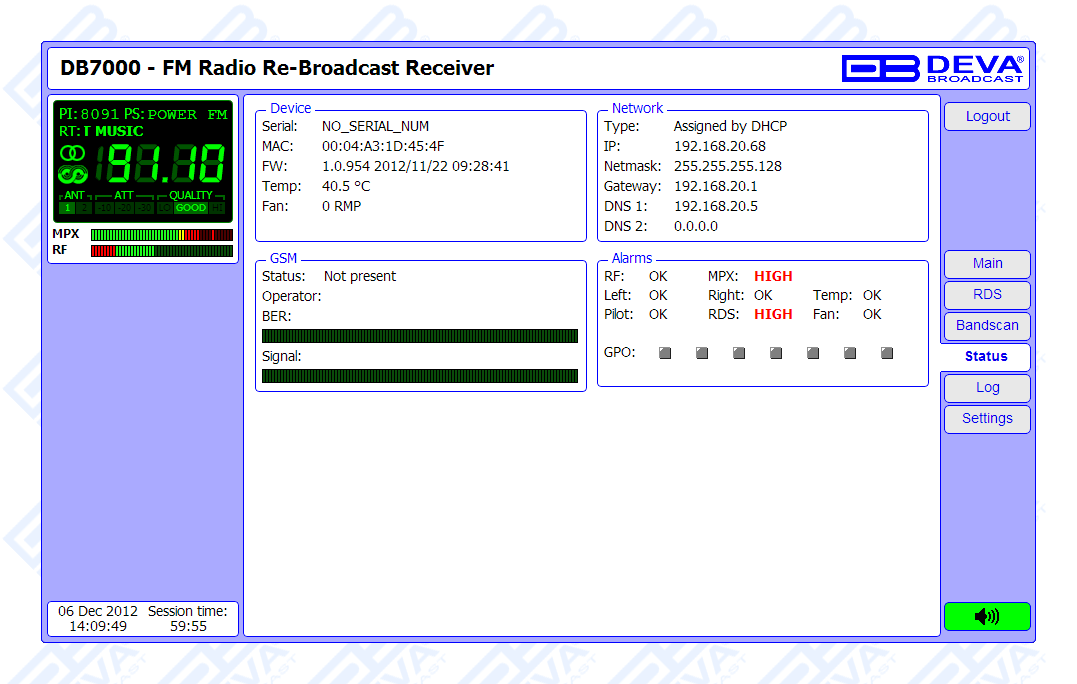The height and width of the screenshot is (684, 1077).
Task: Click the MPX level meter bar
Action: point(161,234)
